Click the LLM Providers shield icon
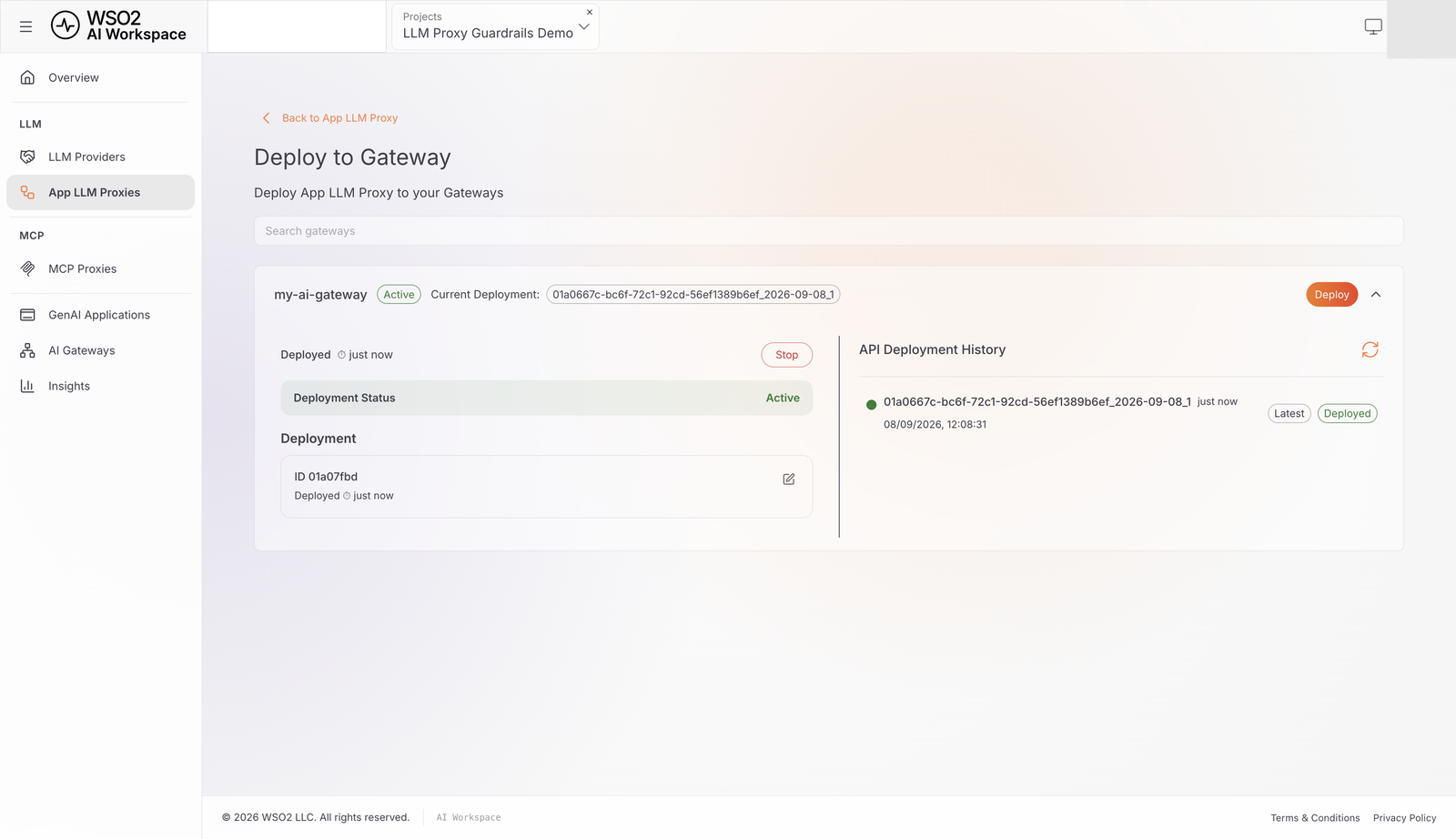1456x839 pixels. (27, 157)
